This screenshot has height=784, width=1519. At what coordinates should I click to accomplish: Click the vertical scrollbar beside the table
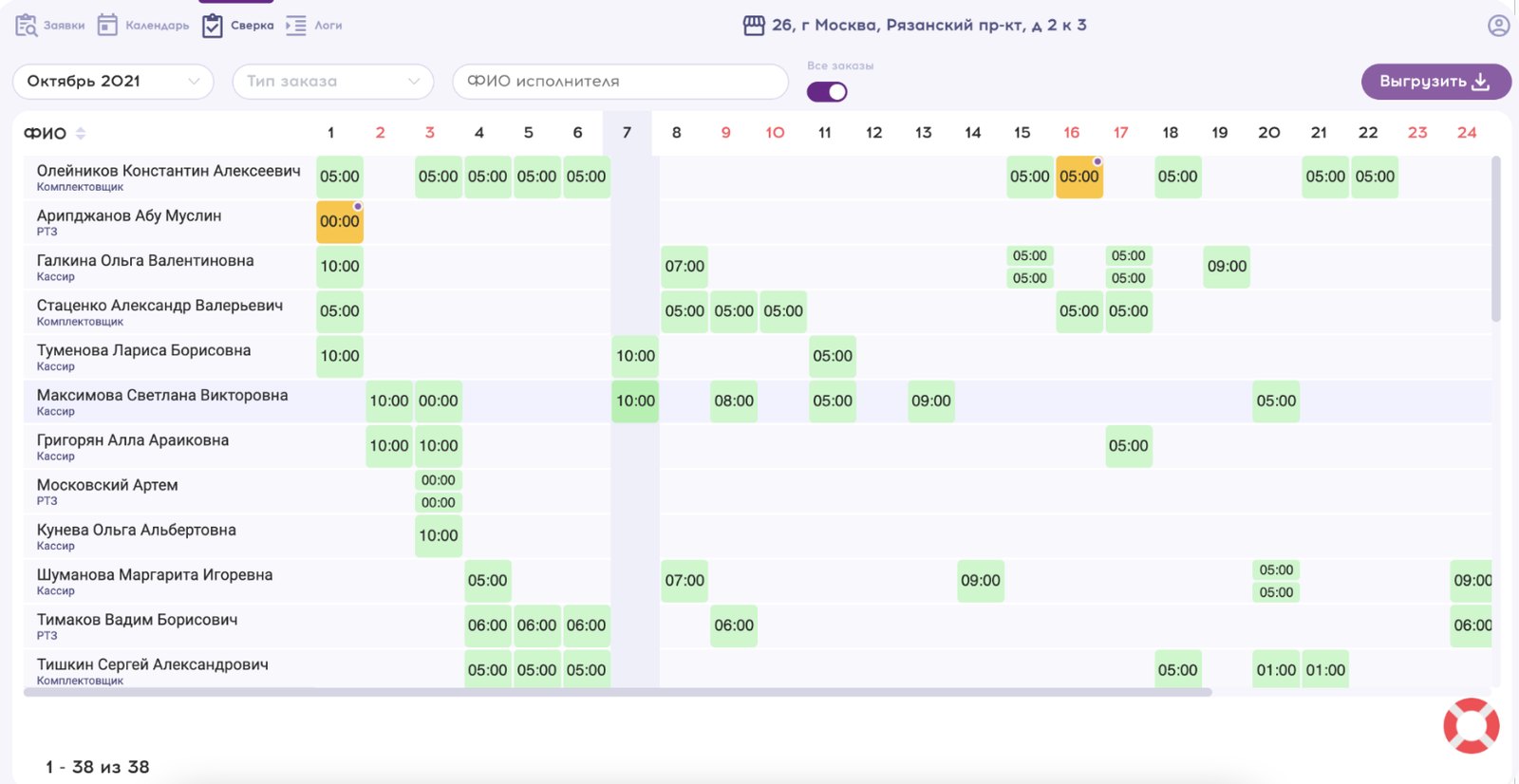click(1496, 239)
